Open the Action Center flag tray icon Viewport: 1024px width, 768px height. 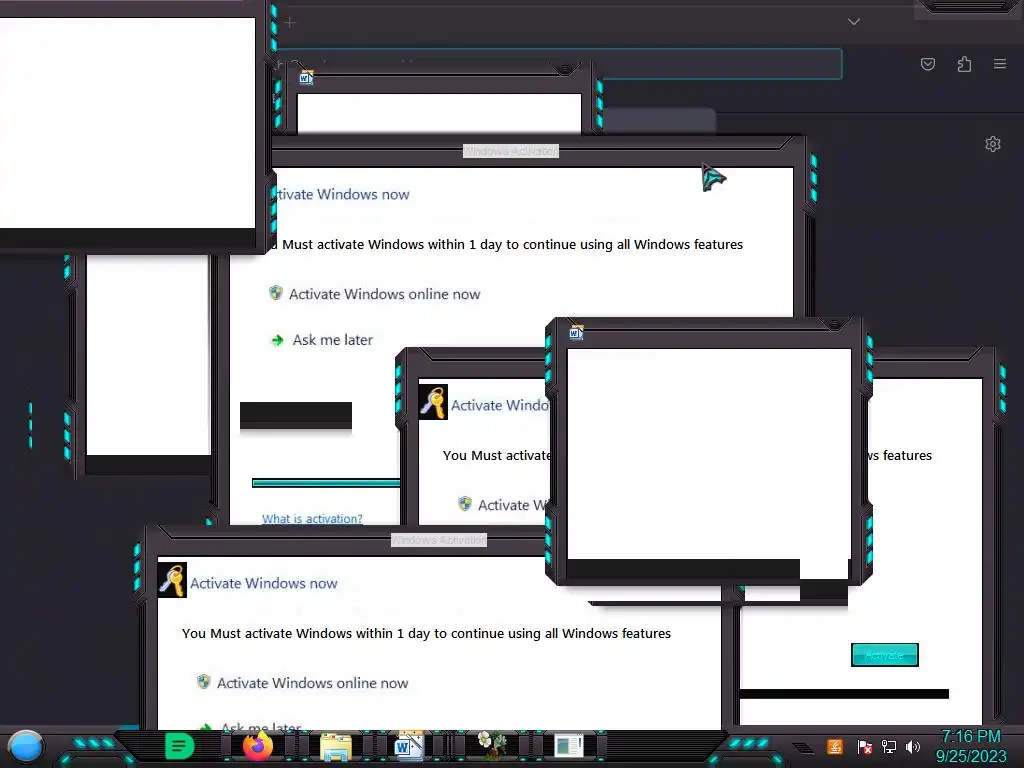click(864, 746)
